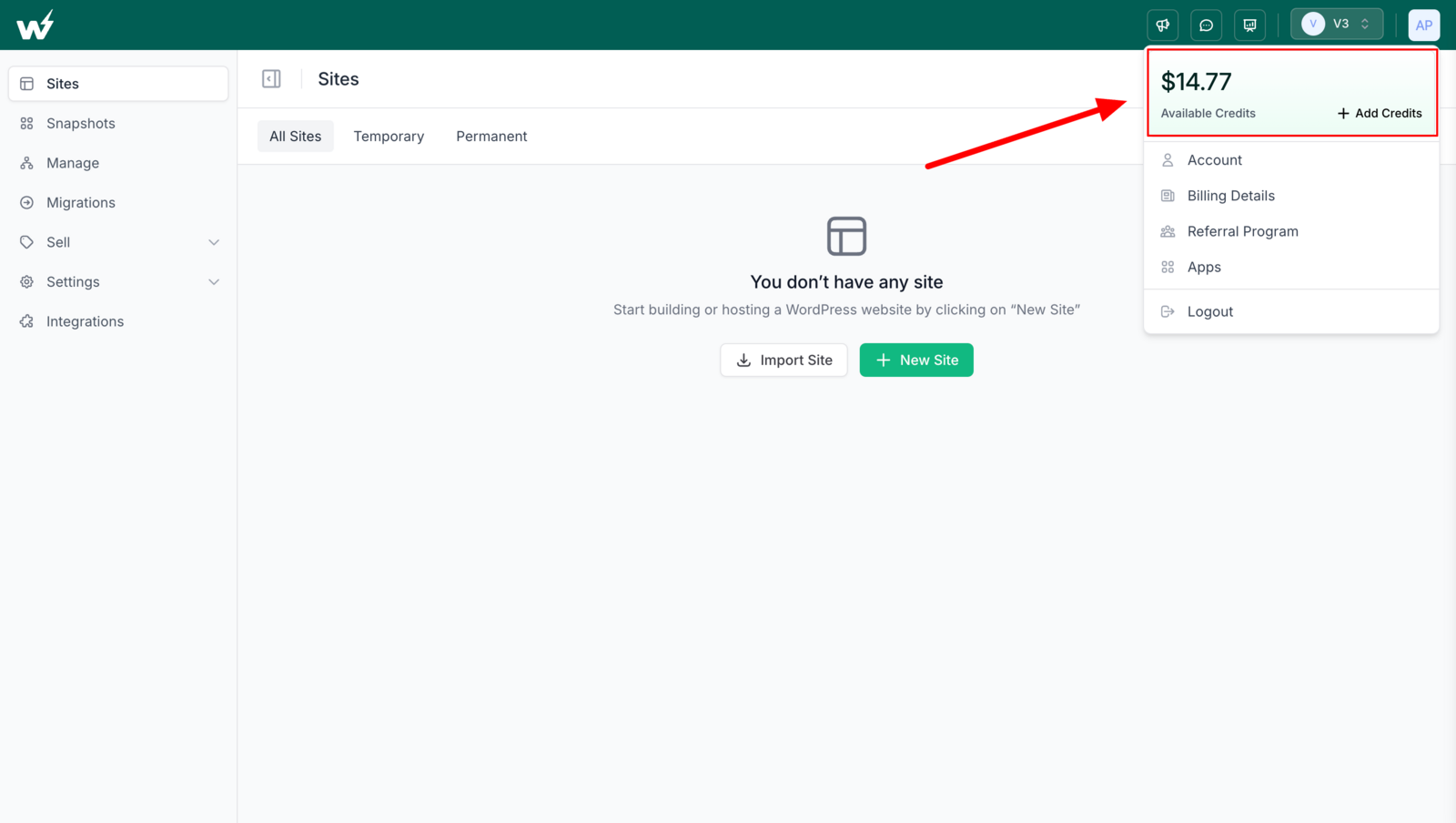The width and height of the screenshot is (1456, 823).
Task: Click the Apps grid icon in the menu
Action: 1168,267
